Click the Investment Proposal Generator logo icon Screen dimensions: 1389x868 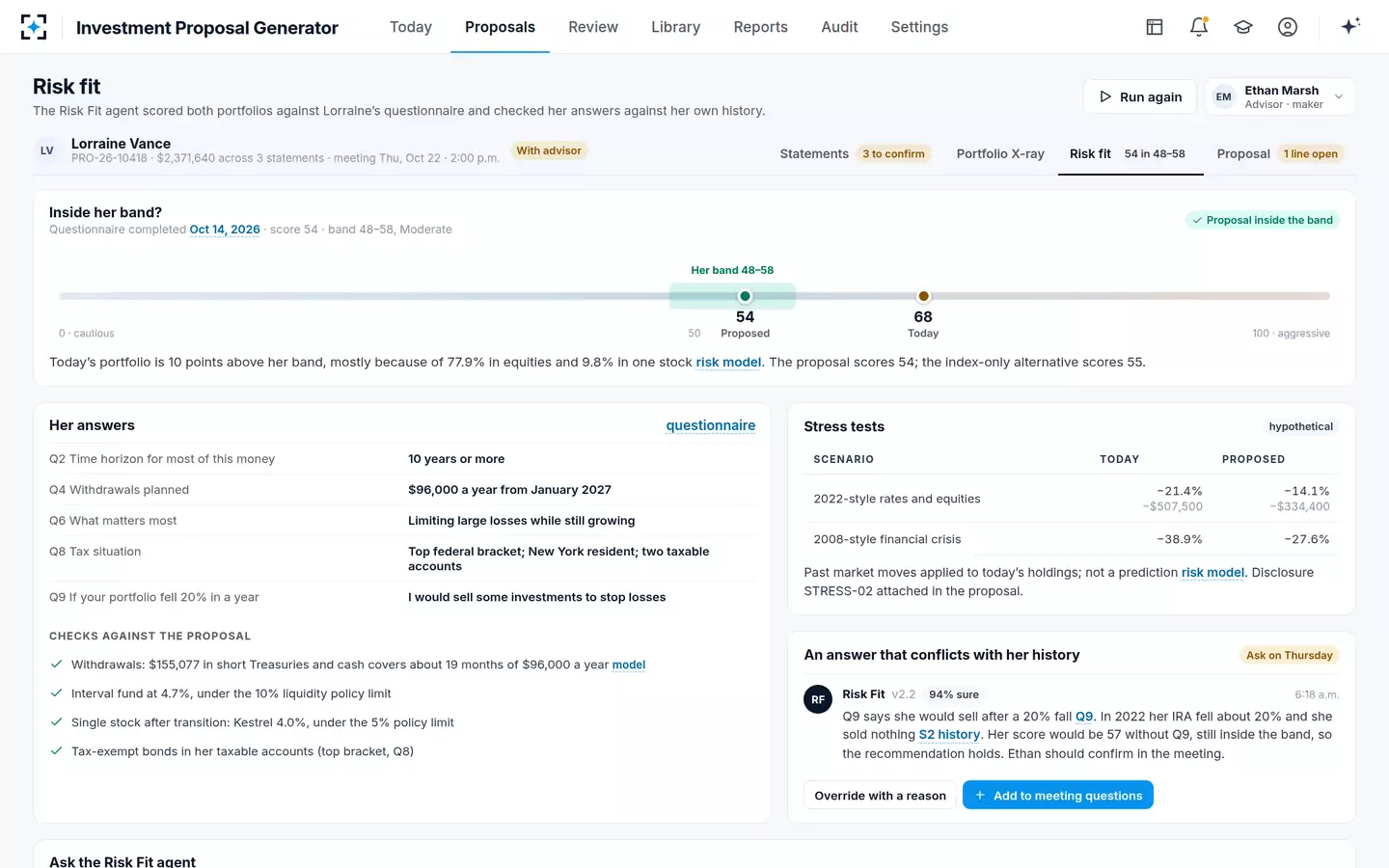(x=34, y=27)
